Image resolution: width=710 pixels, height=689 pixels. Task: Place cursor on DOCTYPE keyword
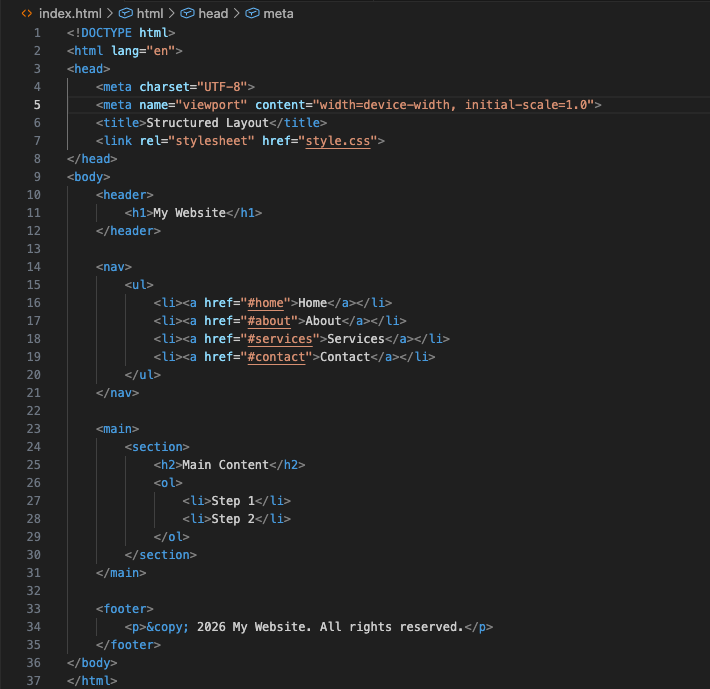click(106, 33)
